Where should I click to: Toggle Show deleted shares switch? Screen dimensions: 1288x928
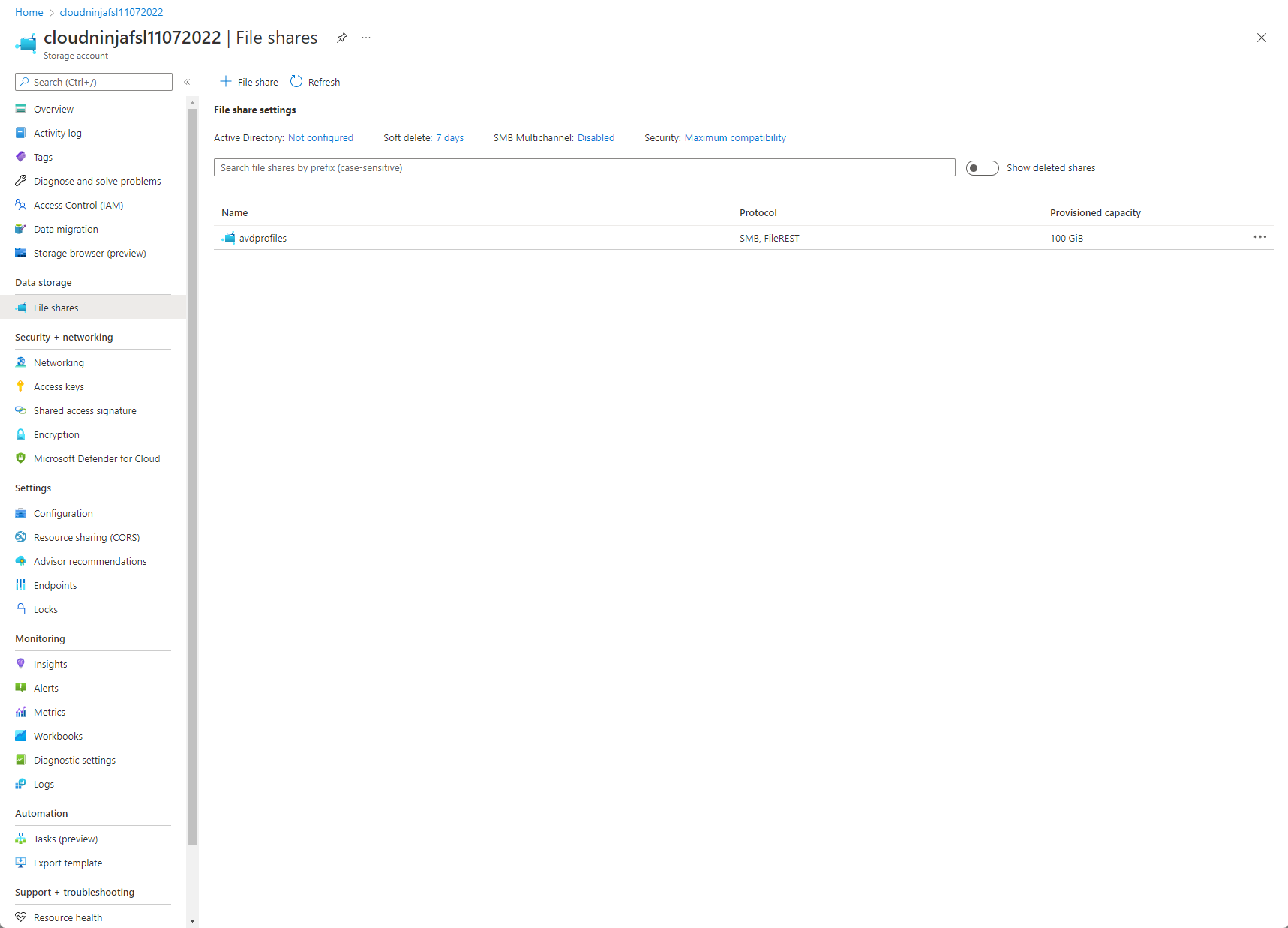(x=982, y=168)
